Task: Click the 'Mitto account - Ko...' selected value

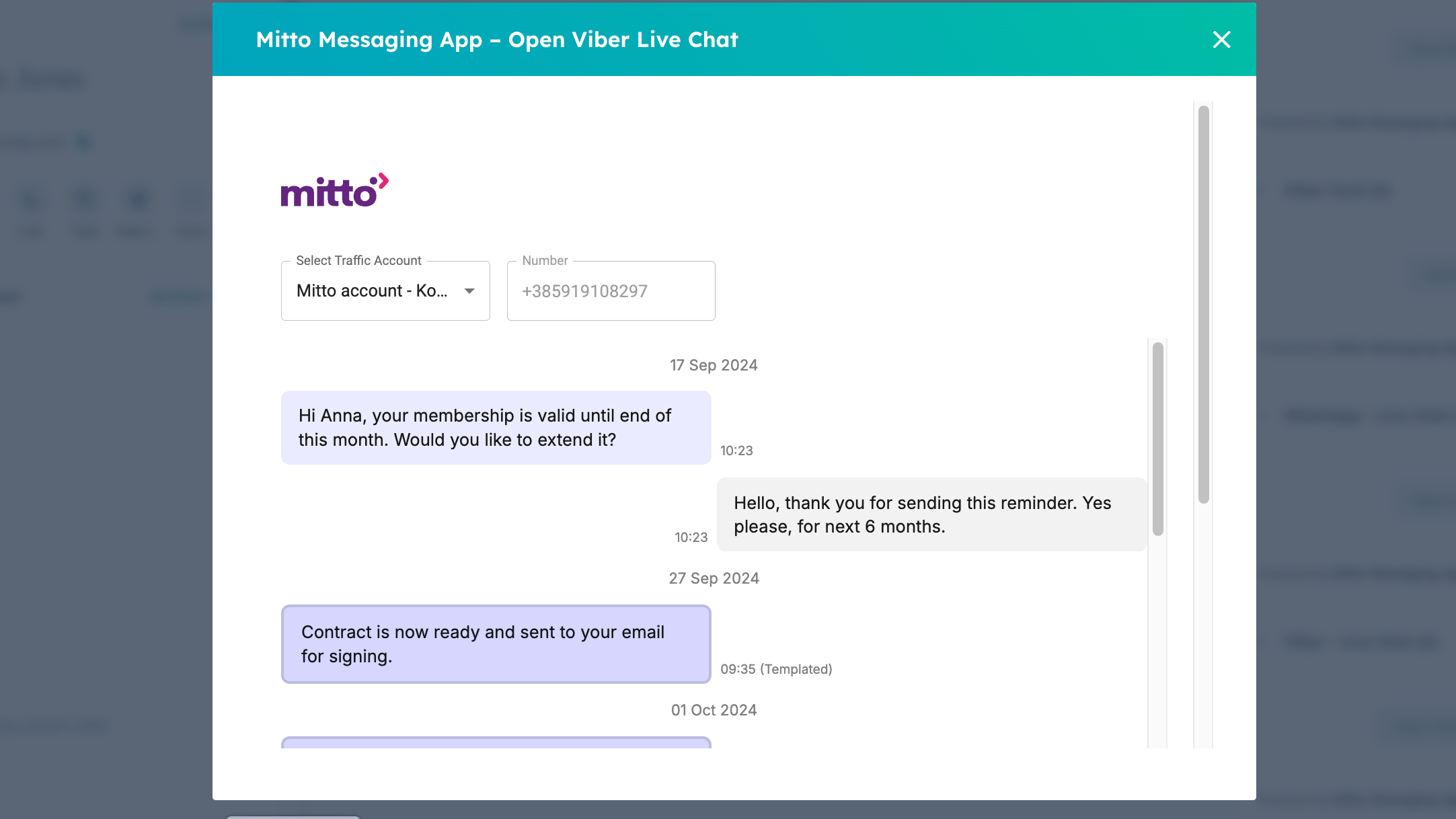Action: click(371, 291)
